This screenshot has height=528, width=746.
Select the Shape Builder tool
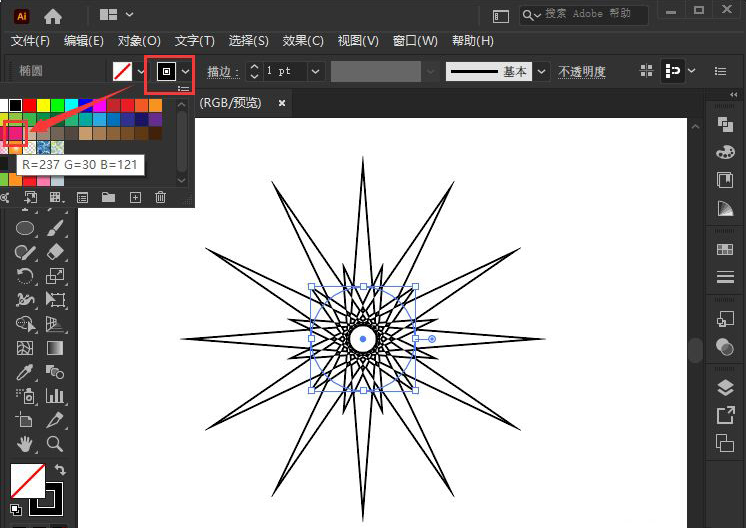coord(25,324)
